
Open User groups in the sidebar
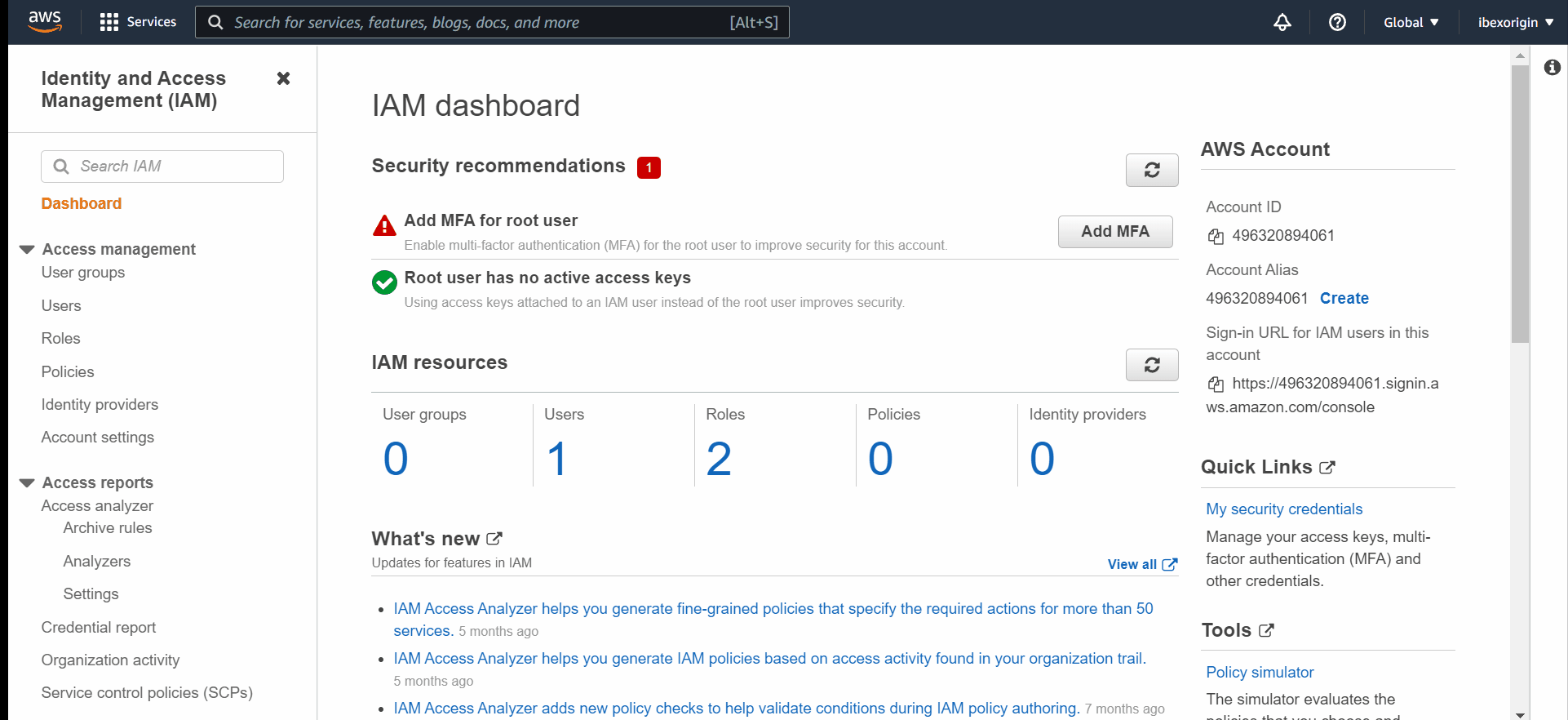pos(83,272)
